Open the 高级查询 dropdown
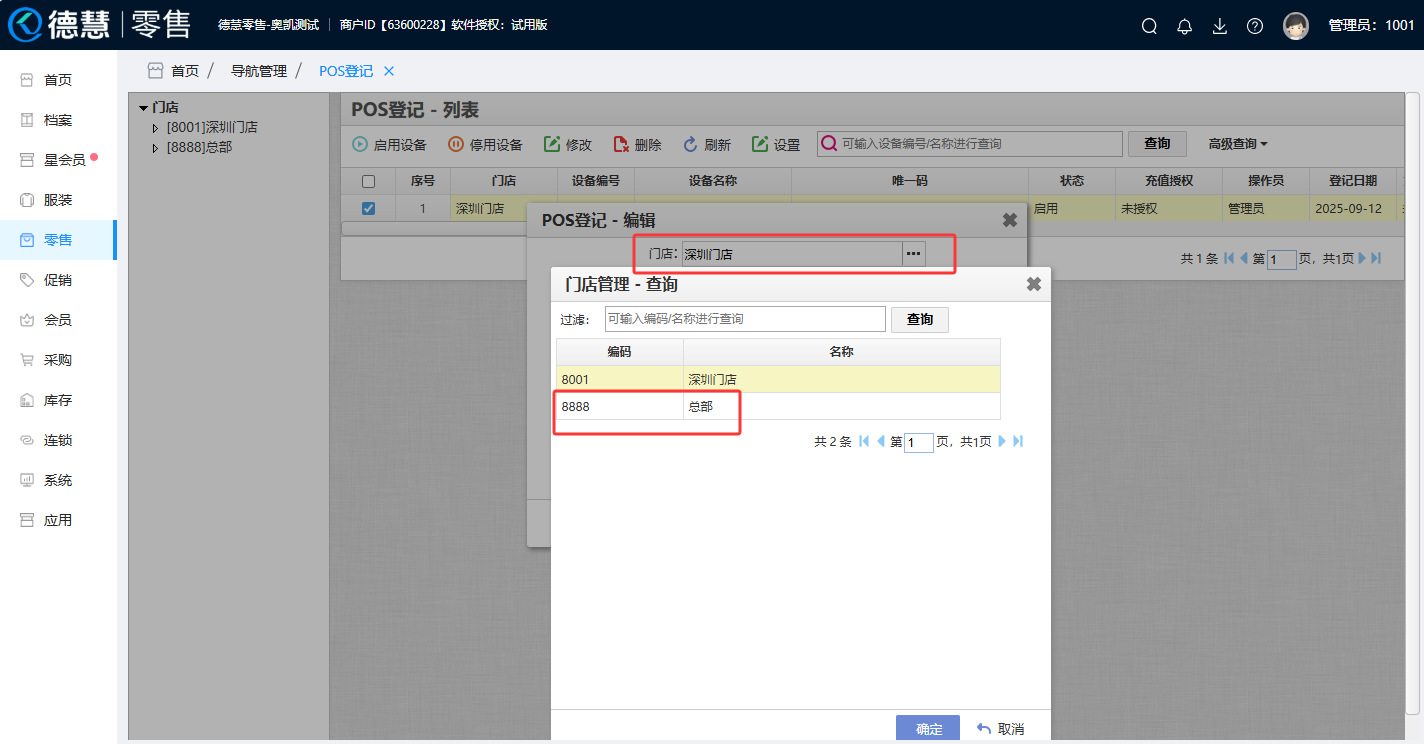 point(1237,144)
